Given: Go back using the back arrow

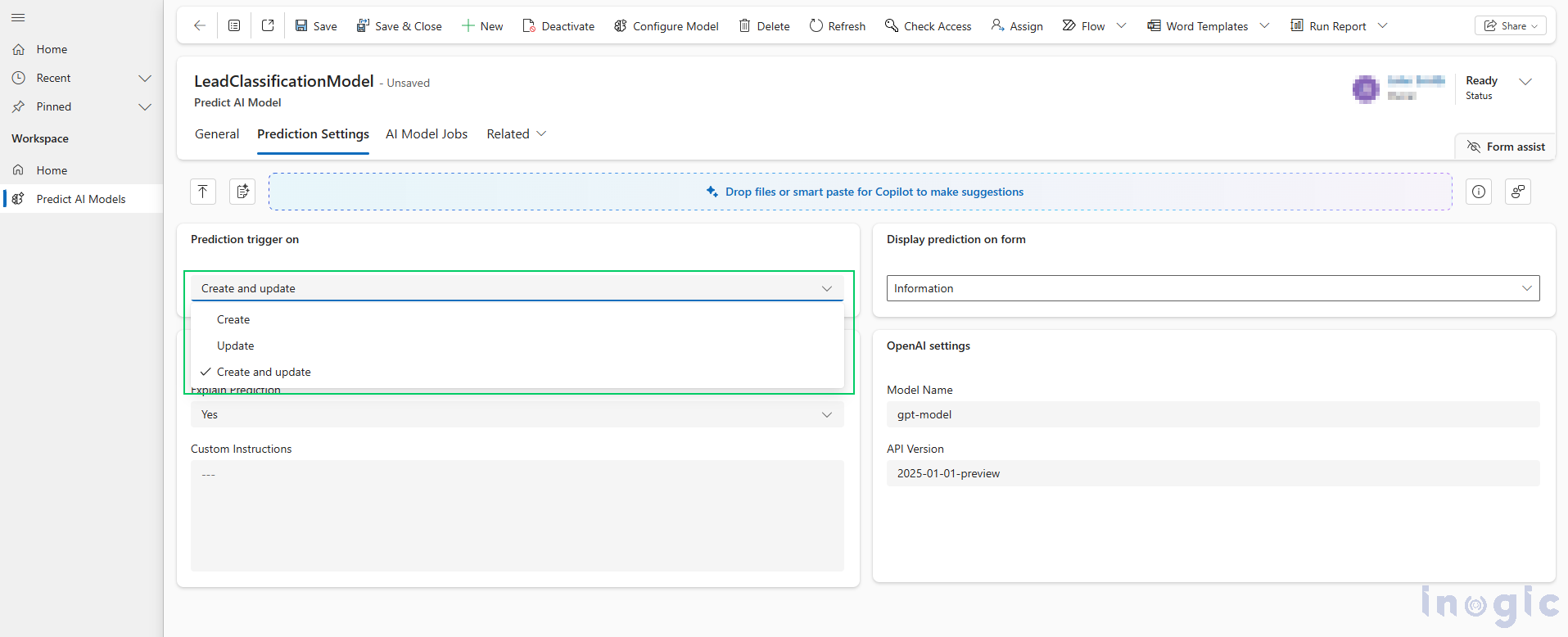Looking at the screenshot, I should click(199, 25).
